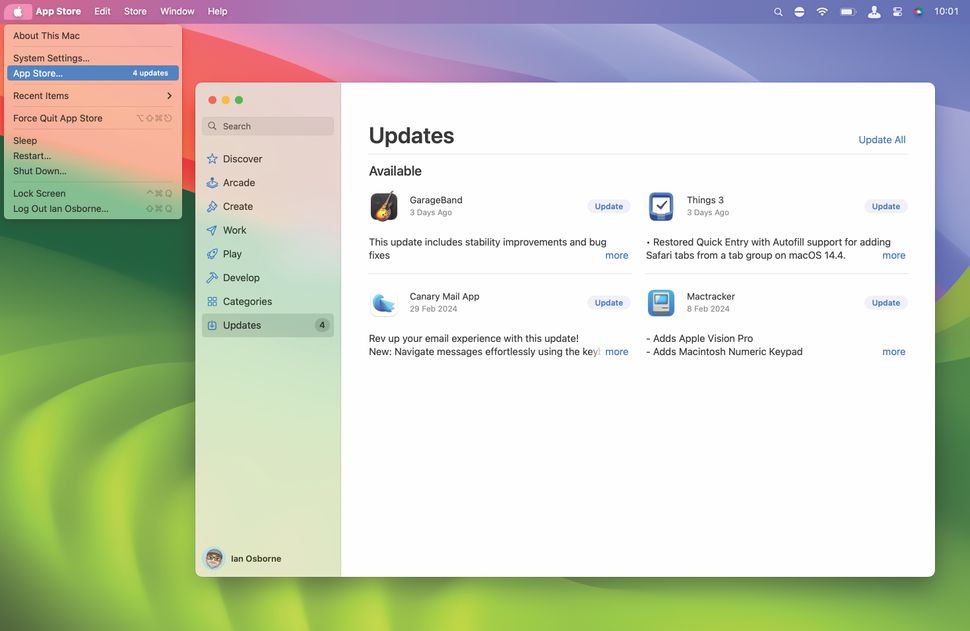Click the App Store search field
This screenshot has height=631, width=970.
(x=267, y=126)
